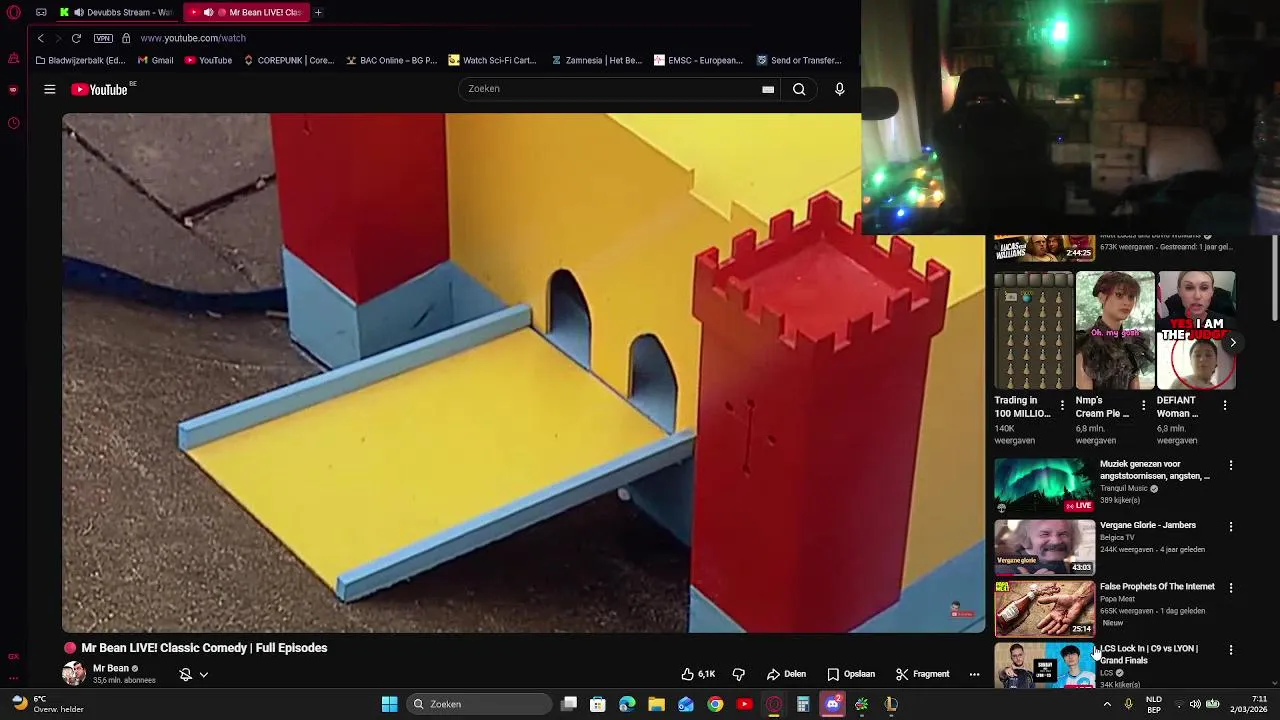Open options for False Prophets video
1280x720 pixels.
tap(1231, 588)
